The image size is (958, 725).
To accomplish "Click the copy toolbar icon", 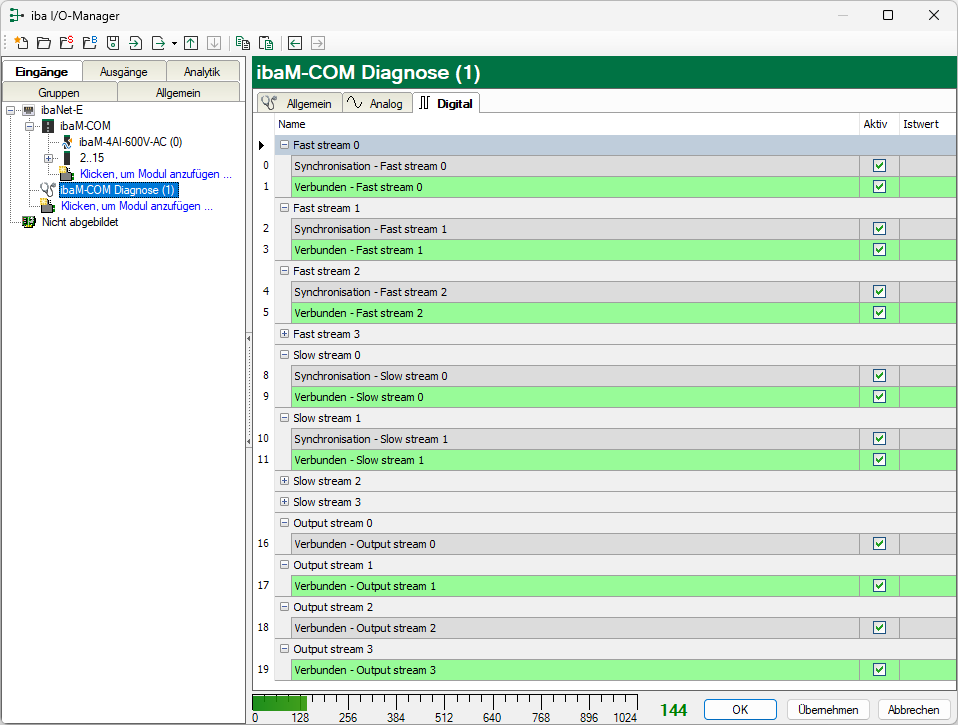I will click(x=242, y=43).
